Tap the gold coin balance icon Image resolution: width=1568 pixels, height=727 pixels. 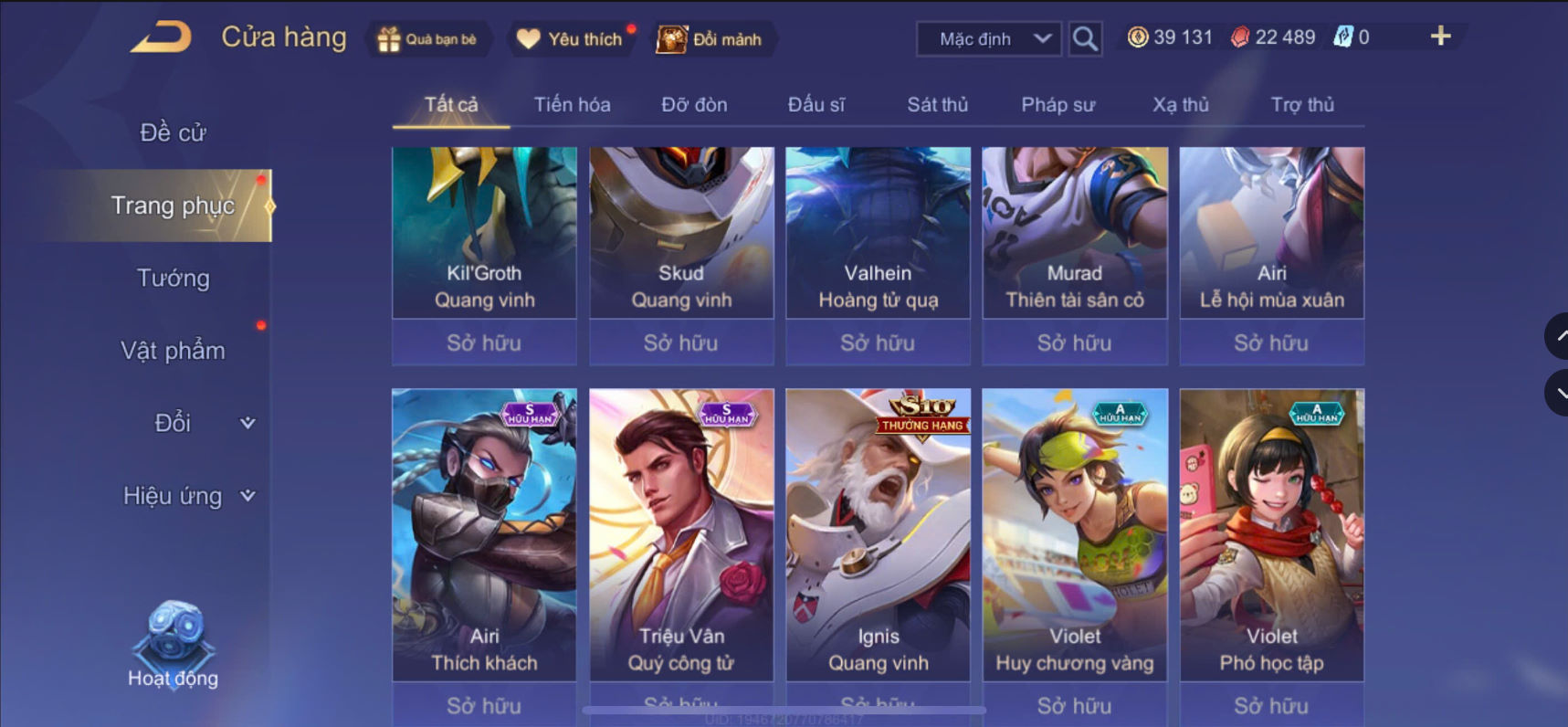point(1138,37)
